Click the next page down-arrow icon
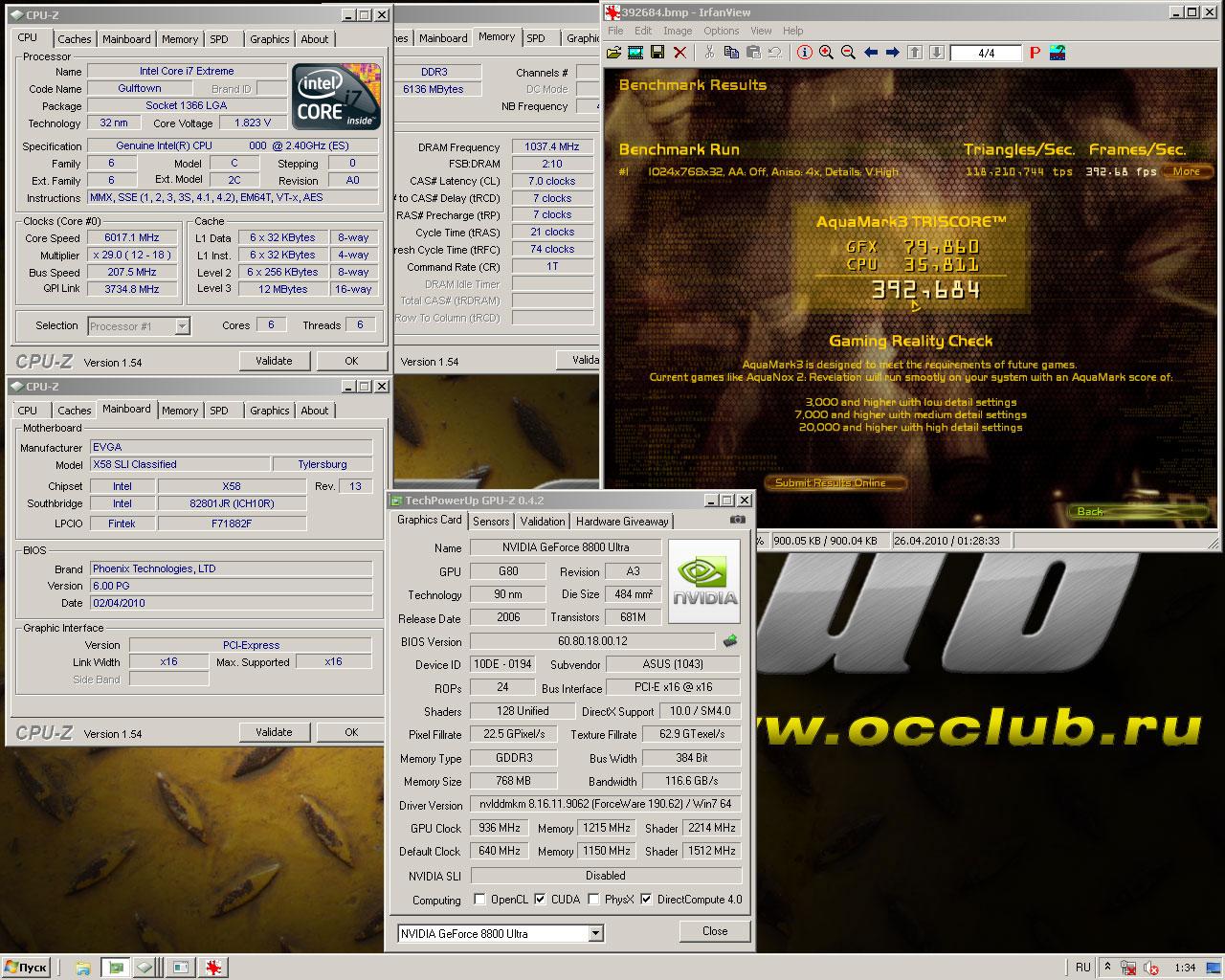The image size is (1225, 980). 936,53
